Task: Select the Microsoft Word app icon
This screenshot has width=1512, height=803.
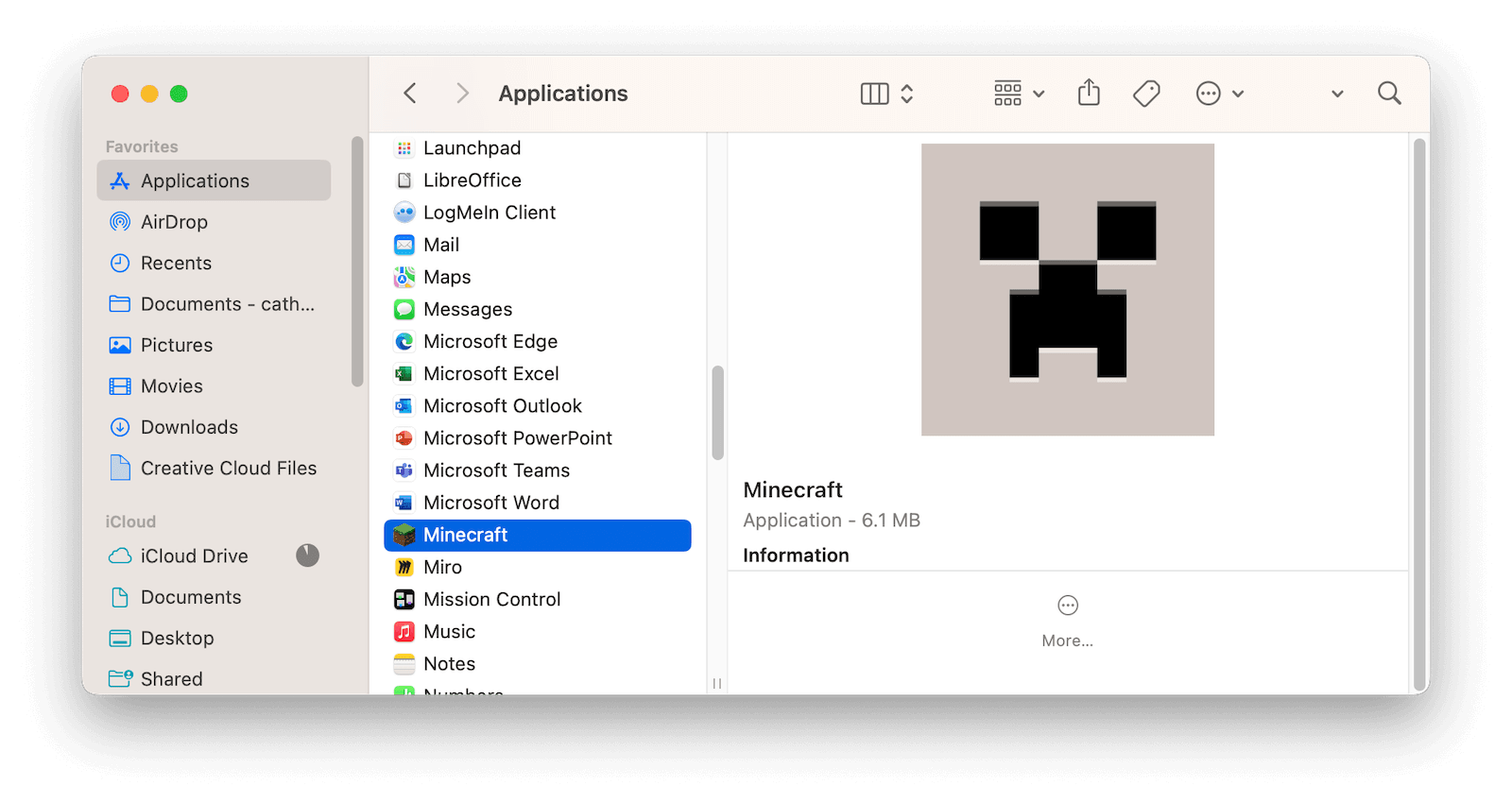Action: pos(404,503)
